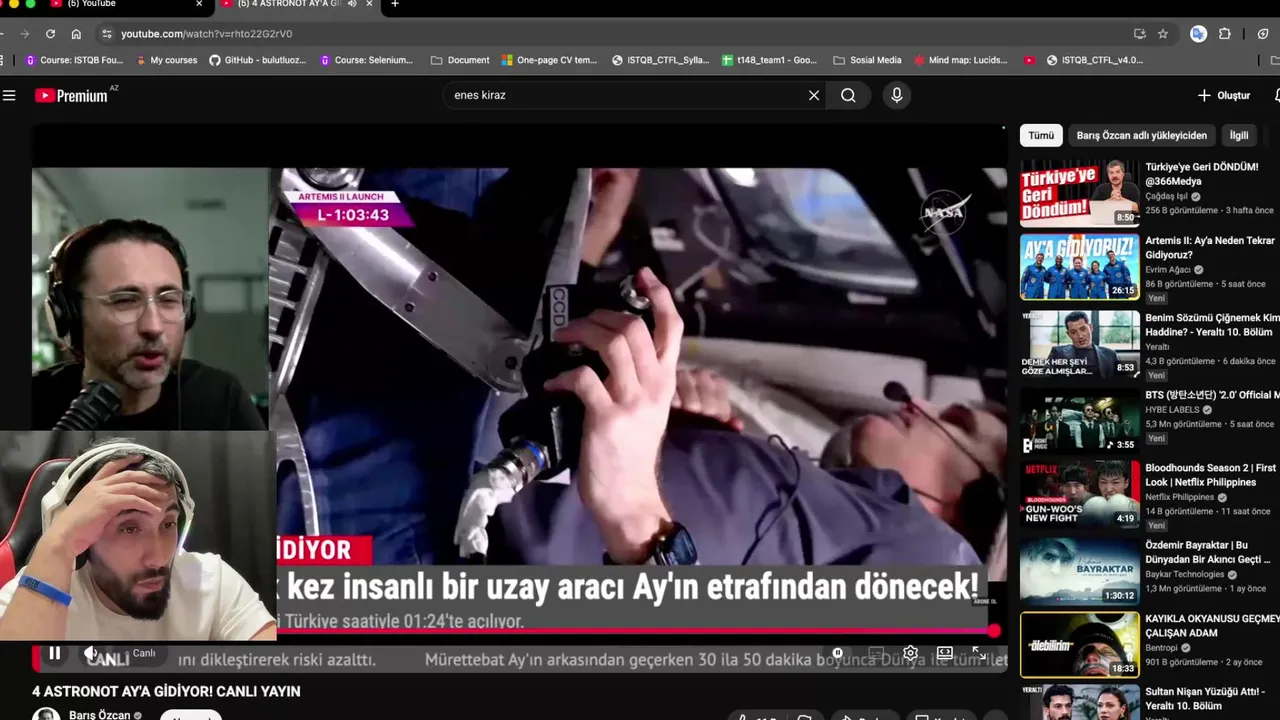Visit HYBE LABELS channel link
This screenshot has height=720, width=1280.
(x=1172, y=410)
